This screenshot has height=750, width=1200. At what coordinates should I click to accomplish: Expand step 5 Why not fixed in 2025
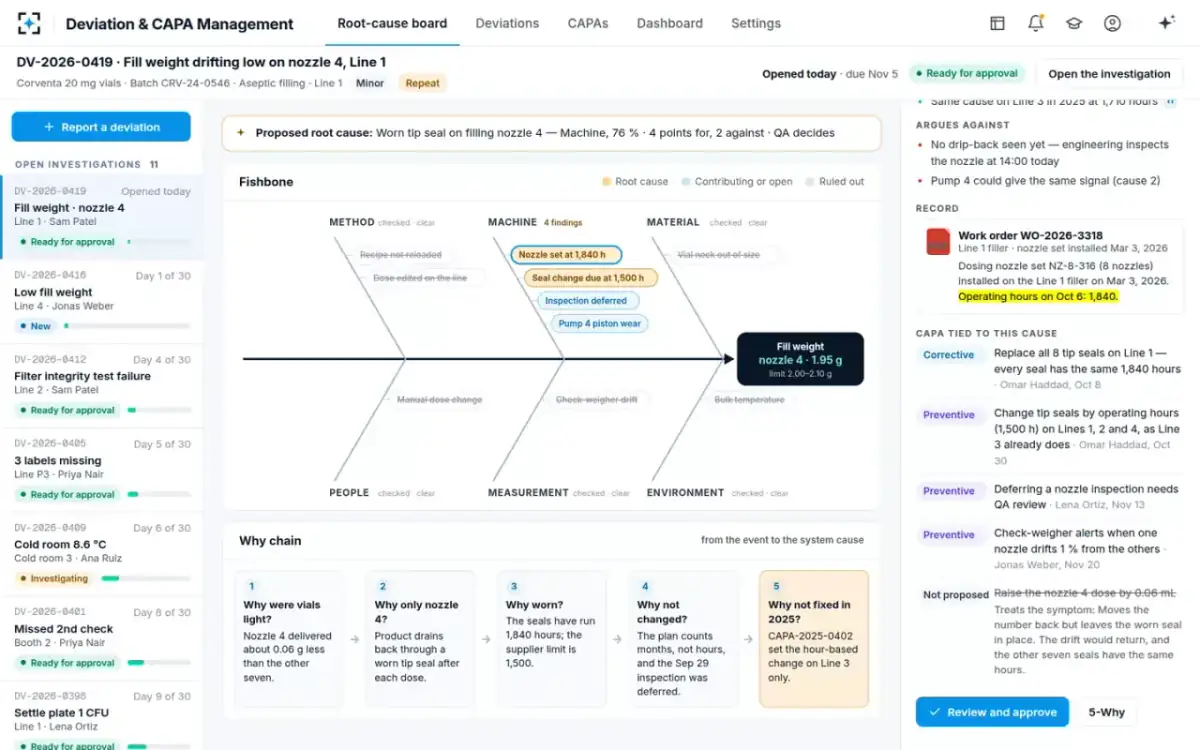pyautogui.click(x=814, y=639)
